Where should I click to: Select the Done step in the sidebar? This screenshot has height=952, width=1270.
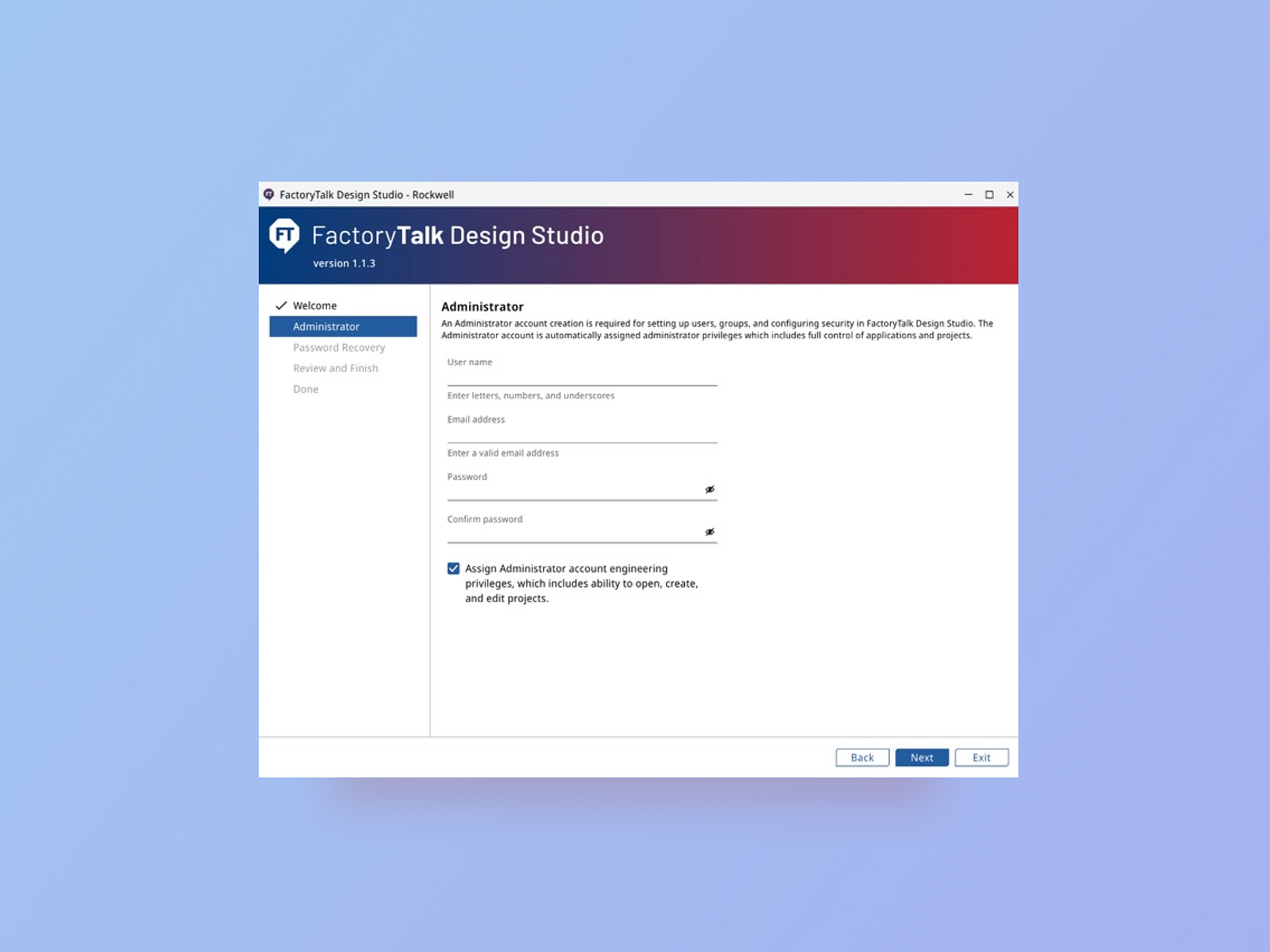click(306, 389)
